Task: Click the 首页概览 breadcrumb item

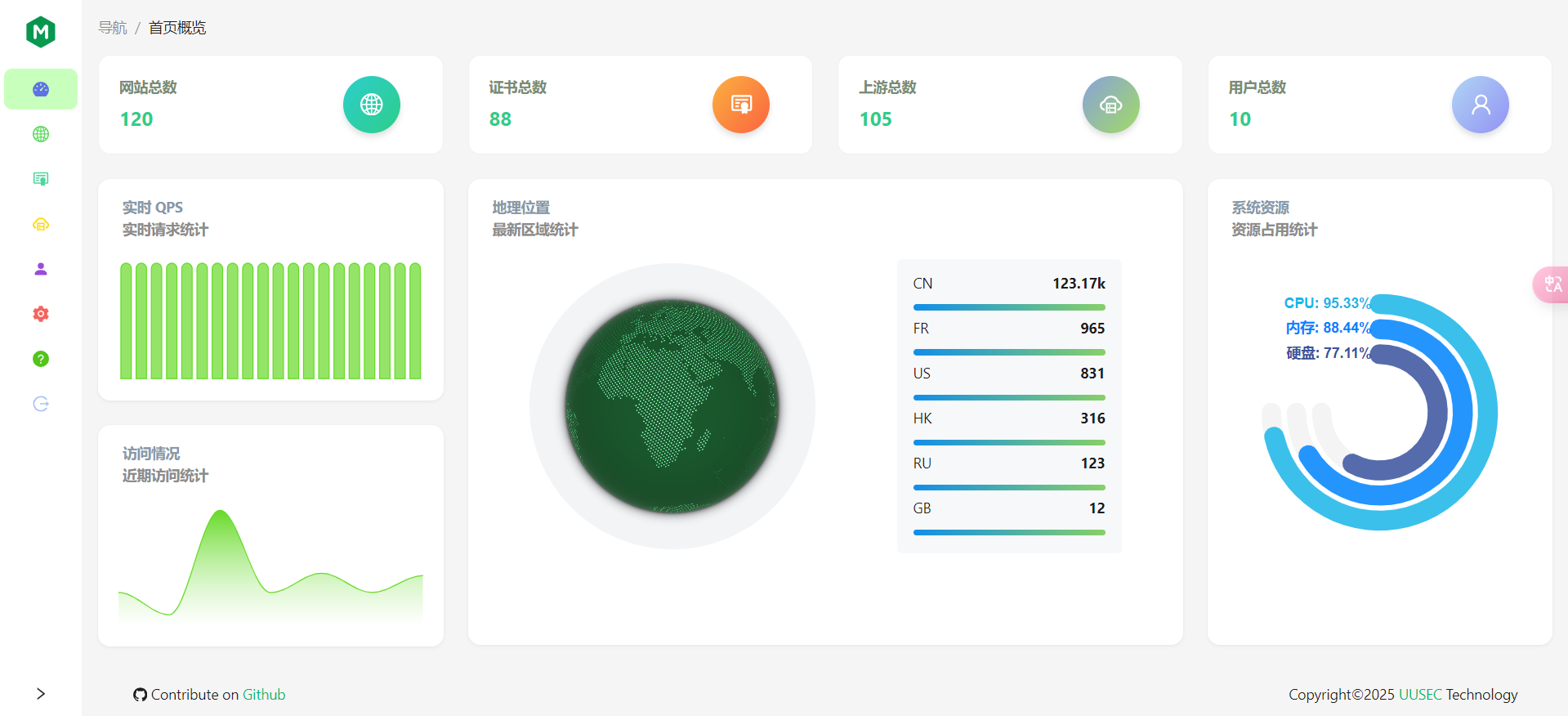Action: click(x=177, y=28)
